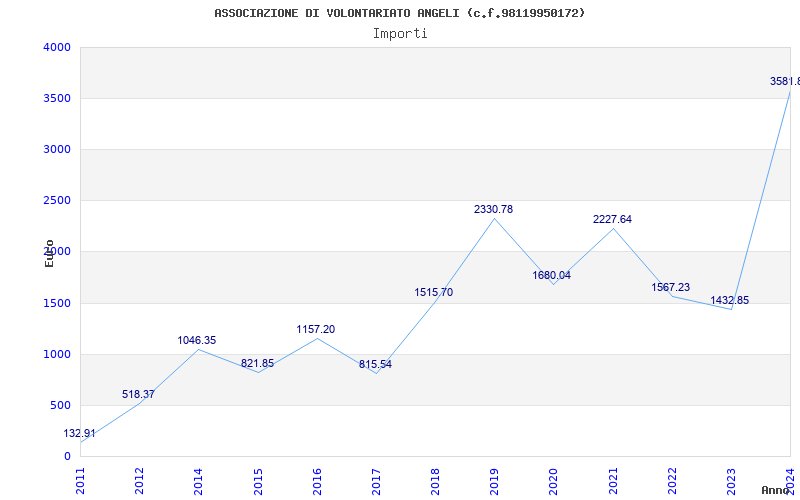Select the 815.54 data label

(376, 365)
